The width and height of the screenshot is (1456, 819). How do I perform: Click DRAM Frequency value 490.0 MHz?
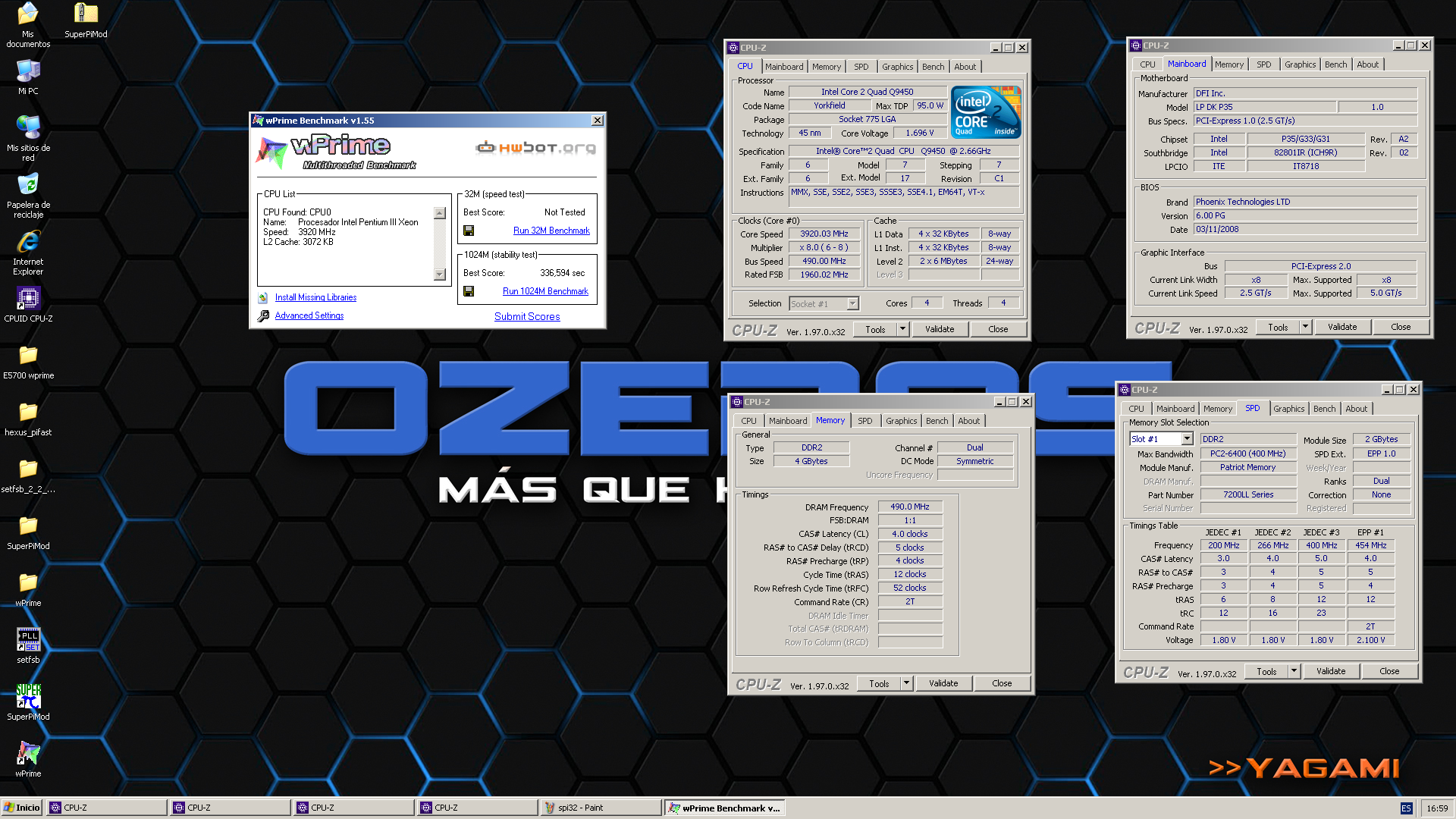click(x=910, y=507)
